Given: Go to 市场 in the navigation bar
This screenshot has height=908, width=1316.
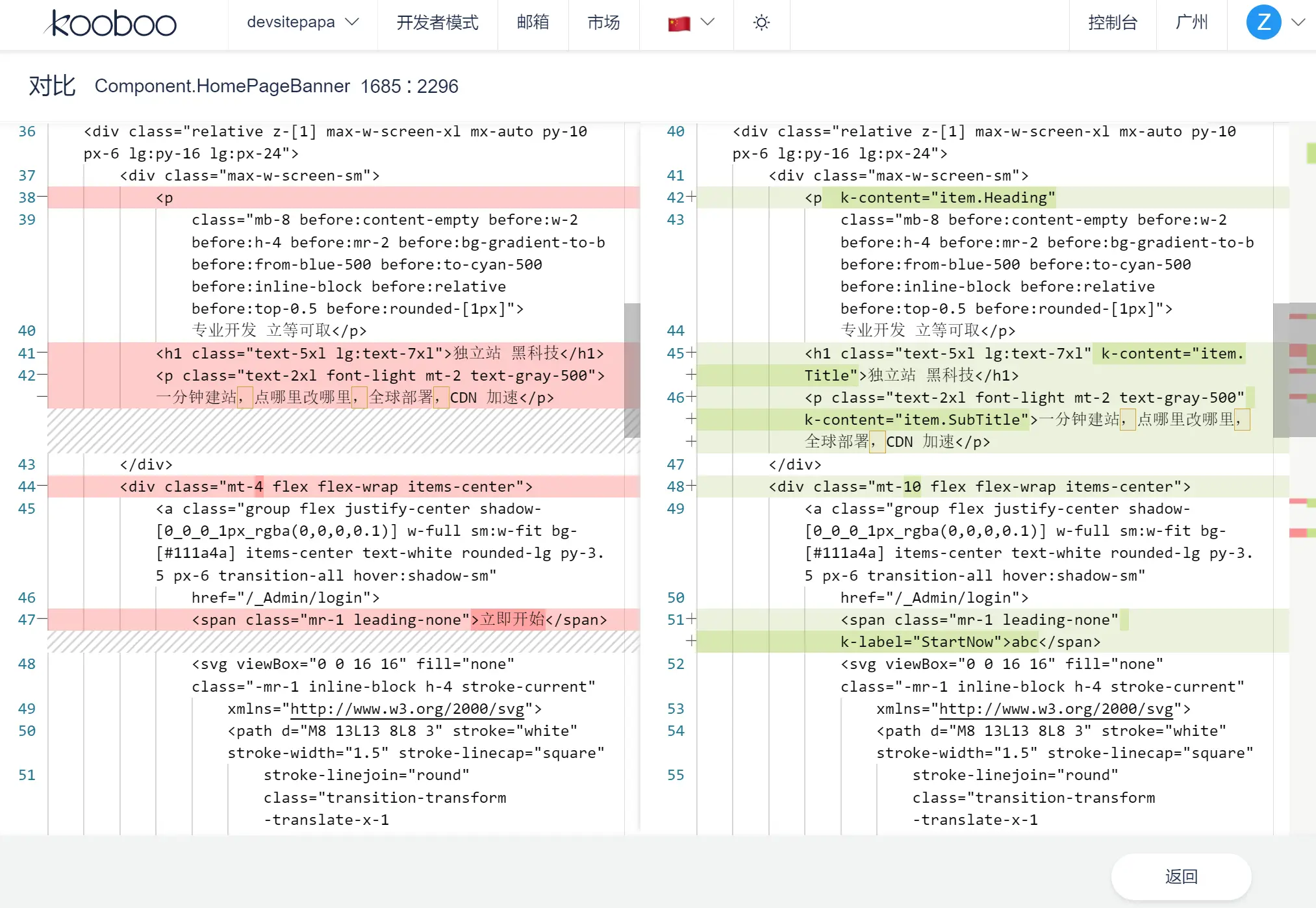Looking at the screenshot, I should pos(603,23).
